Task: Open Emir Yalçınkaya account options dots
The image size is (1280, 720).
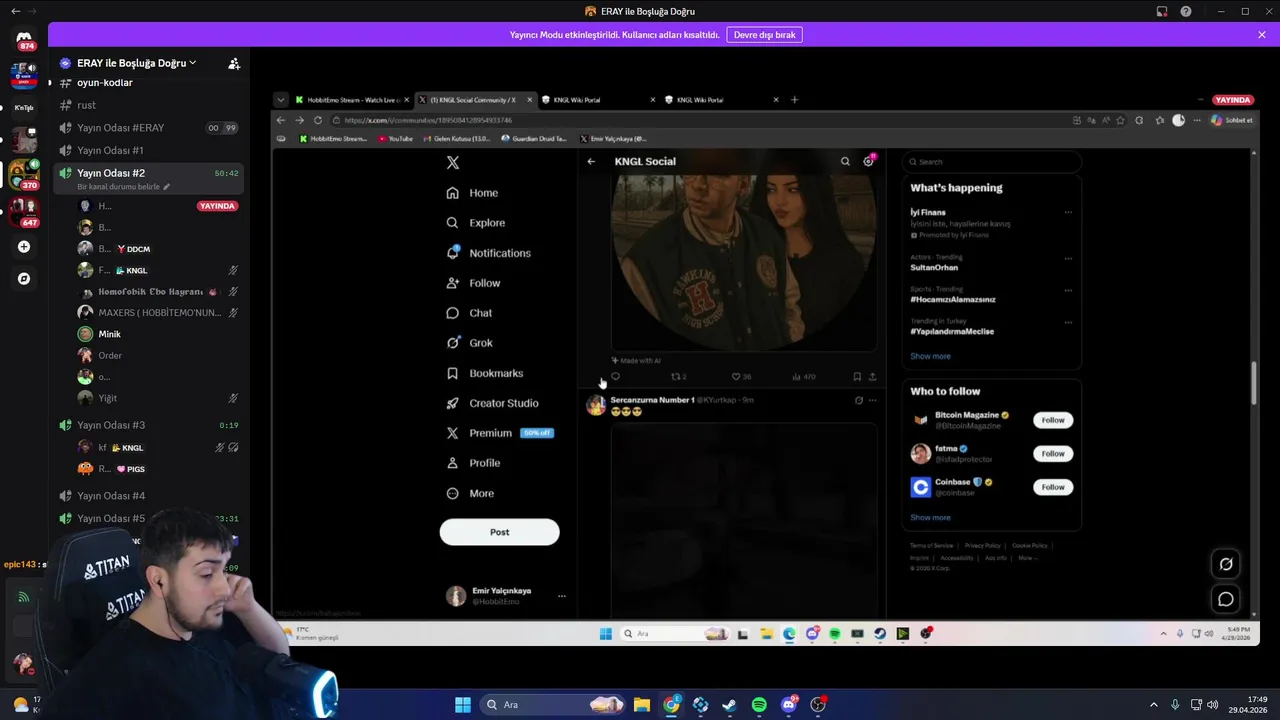Action: [562, 596]
